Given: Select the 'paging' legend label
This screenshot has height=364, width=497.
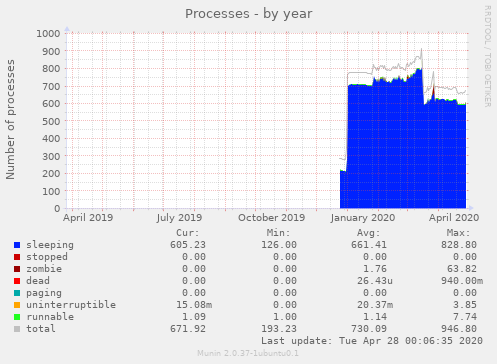Looking at the screenshot, I should (x=44, y=293).
